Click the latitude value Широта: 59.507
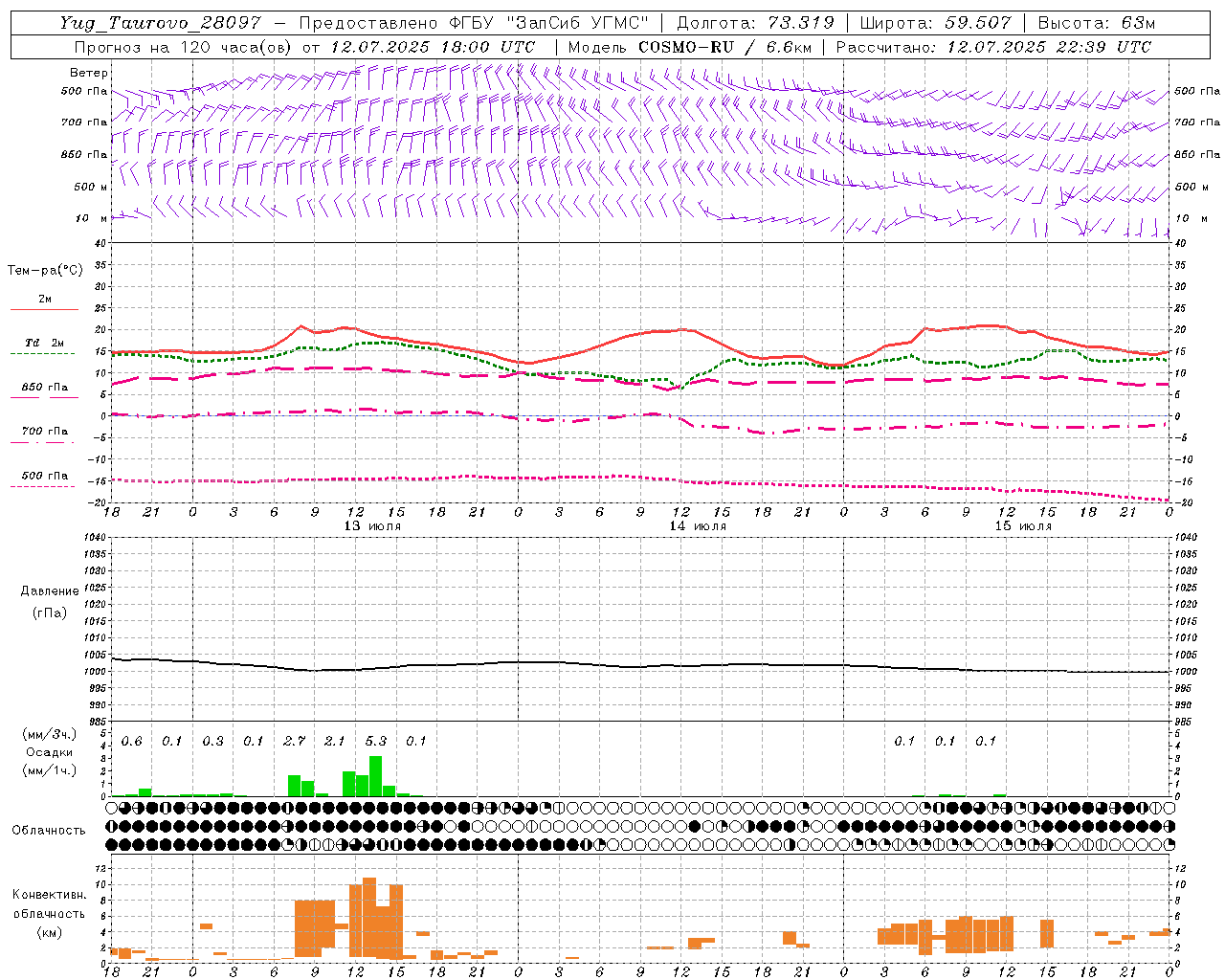Image resolution: width=1225 pixels, height=980 pixels. [936, 23]
